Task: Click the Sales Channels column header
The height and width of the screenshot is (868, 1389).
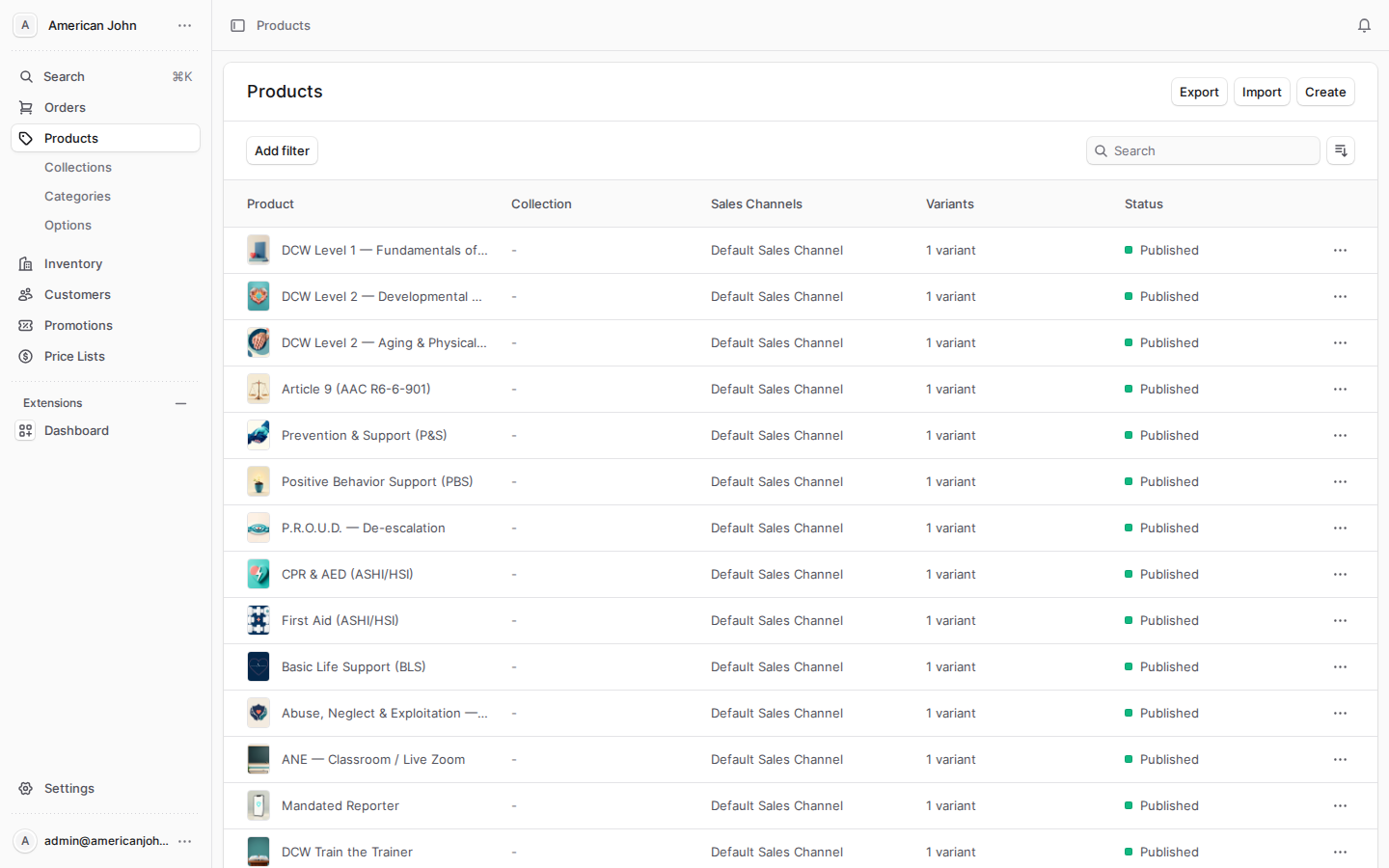Action: pyautogui.click(x=756, y=204)
